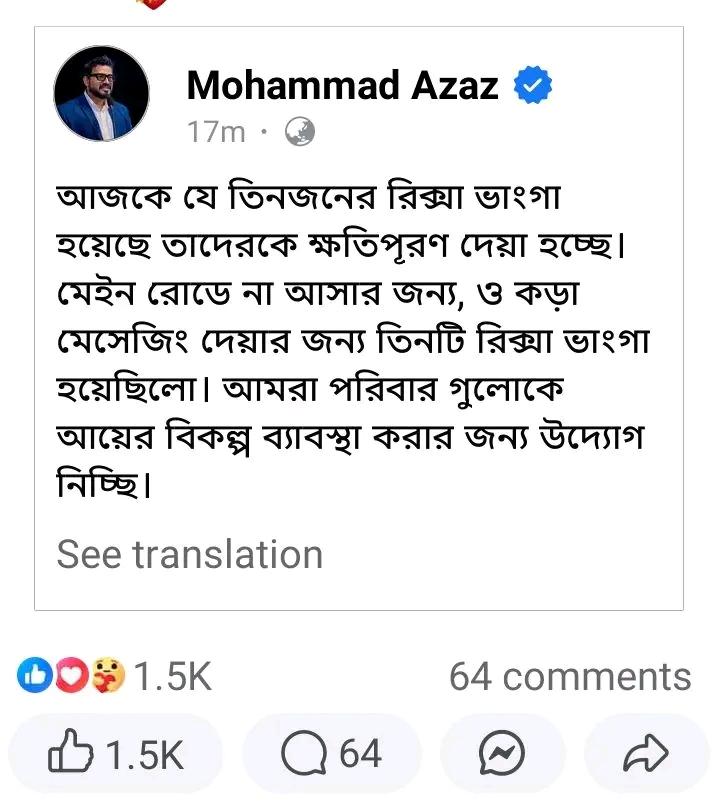Screen dimensions: 719x802
Task: Open the Mohammad Azaz profile name link
Action: click(342, 85)
